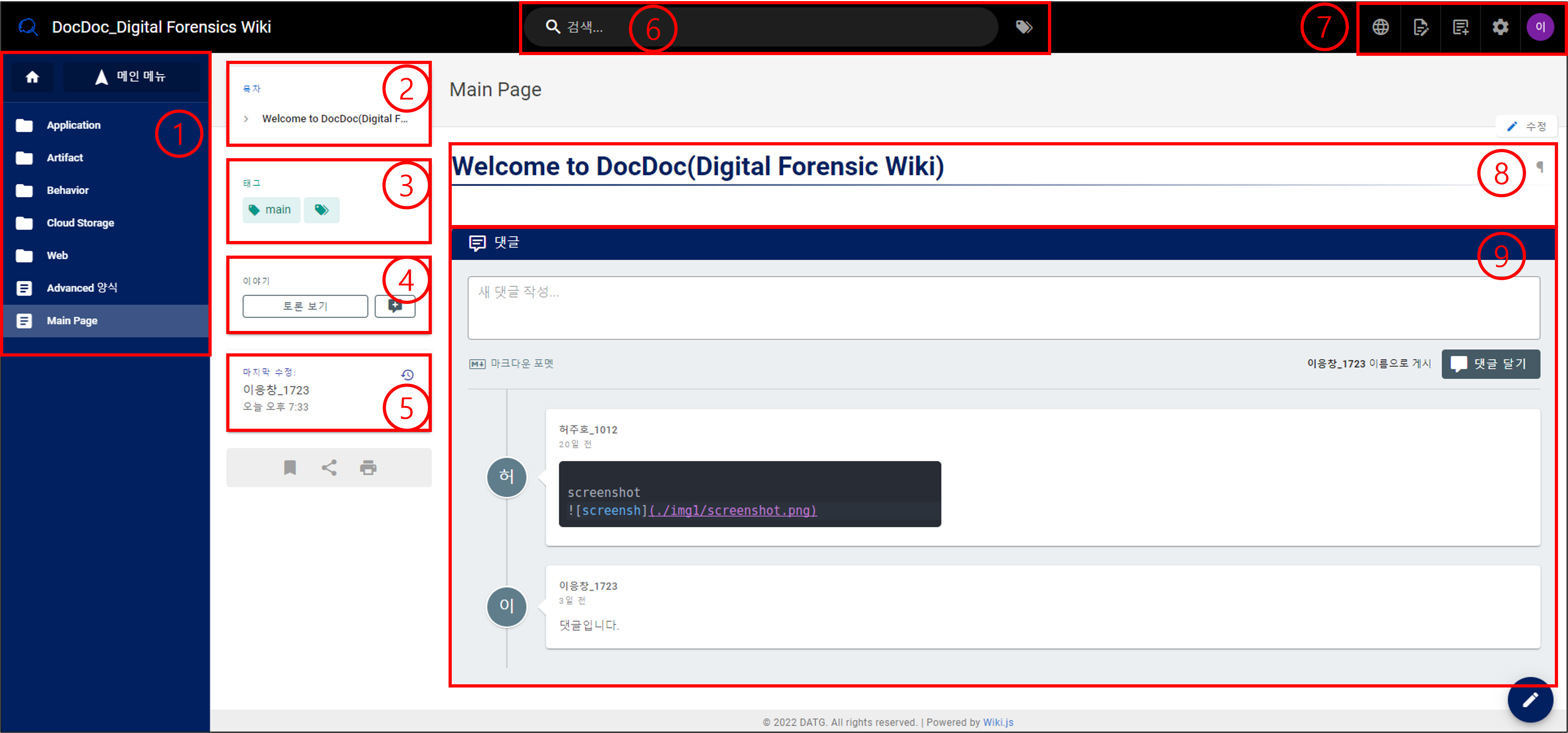The width and height of the screenshot is (1568, 733).
Task: Click the search magnifier icon
Action: click(x=553, y=27)
